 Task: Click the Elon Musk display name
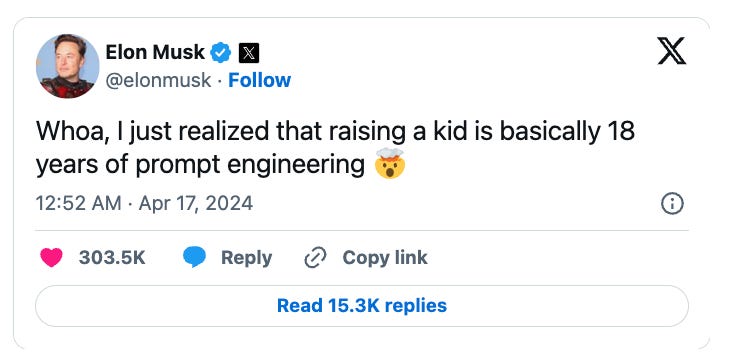(x=155, y=52)
